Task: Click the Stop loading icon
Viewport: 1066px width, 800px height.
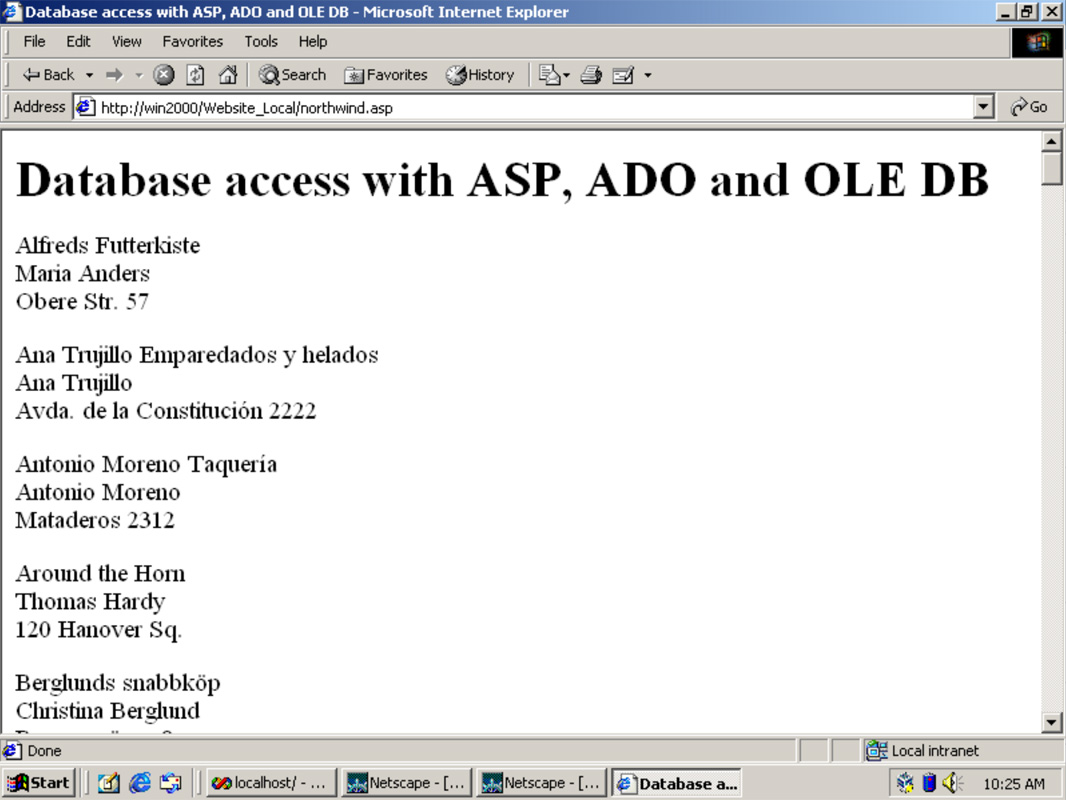Action: (x=164, y=75)
